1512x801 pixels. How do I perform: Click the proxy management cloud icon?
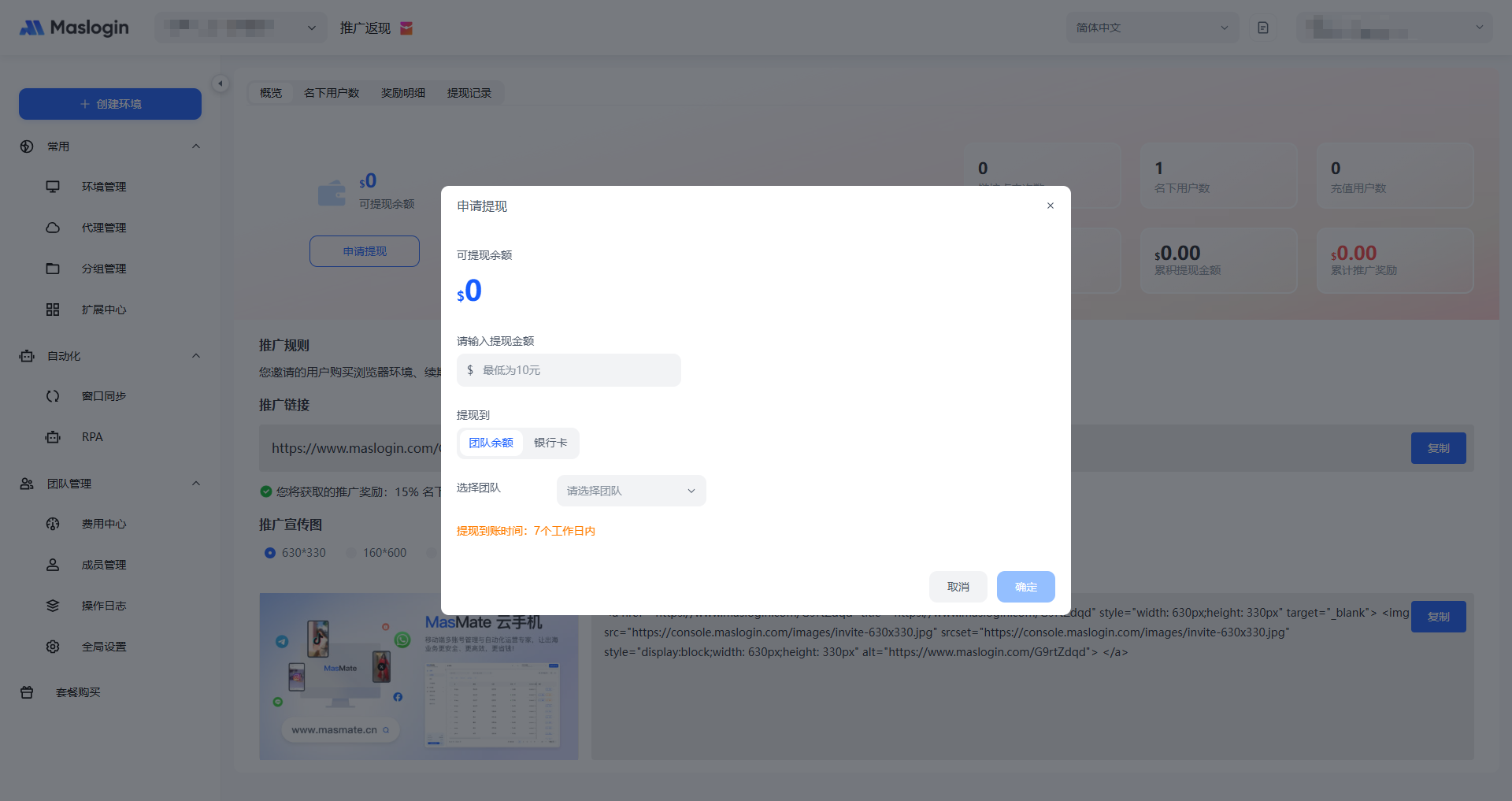pyautogui.click(x=53, y=228)
